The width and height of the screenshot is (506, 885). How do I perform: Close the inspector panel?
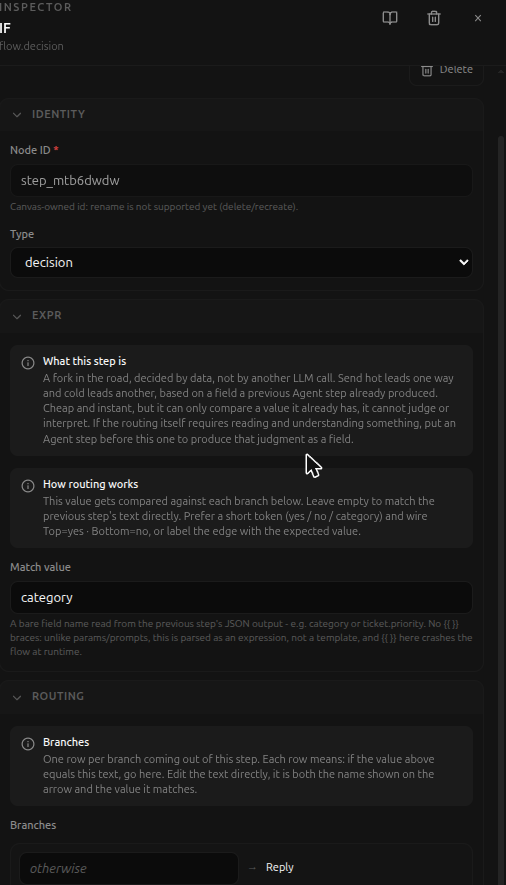click(478, 18)
